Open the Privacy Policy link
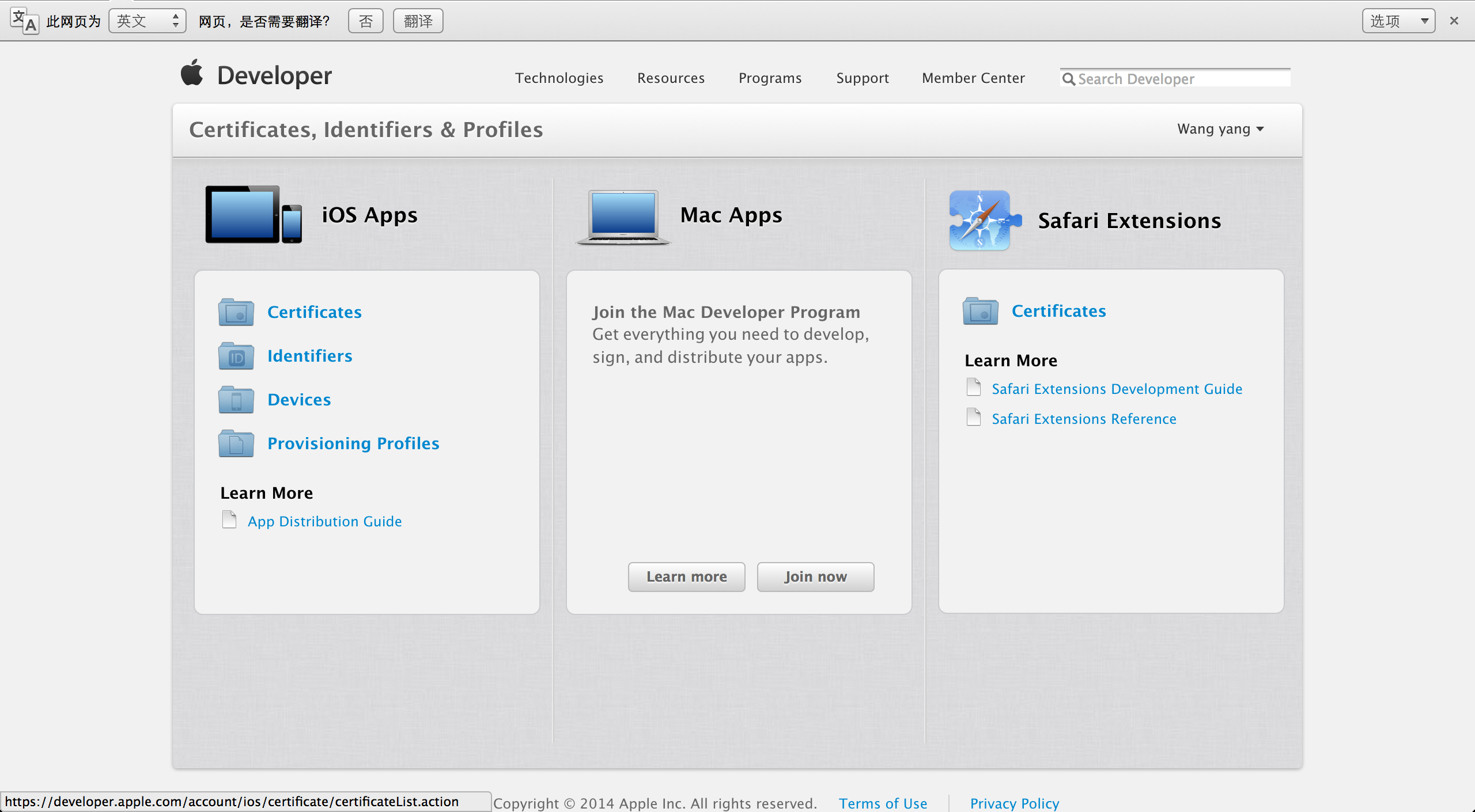The height and width of the screenshot is (812, 1475). tap(1015, 803)
